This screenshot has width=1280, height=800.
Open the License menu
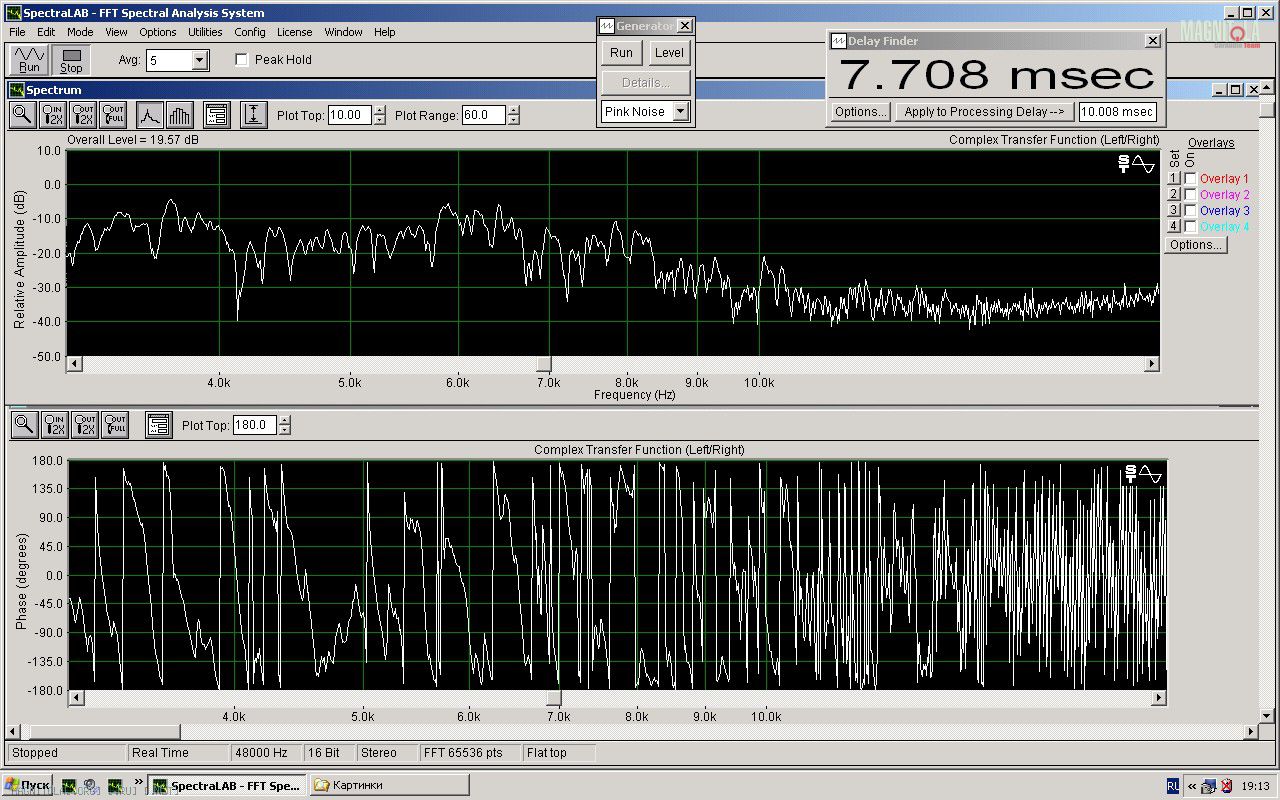pos(294,32)
